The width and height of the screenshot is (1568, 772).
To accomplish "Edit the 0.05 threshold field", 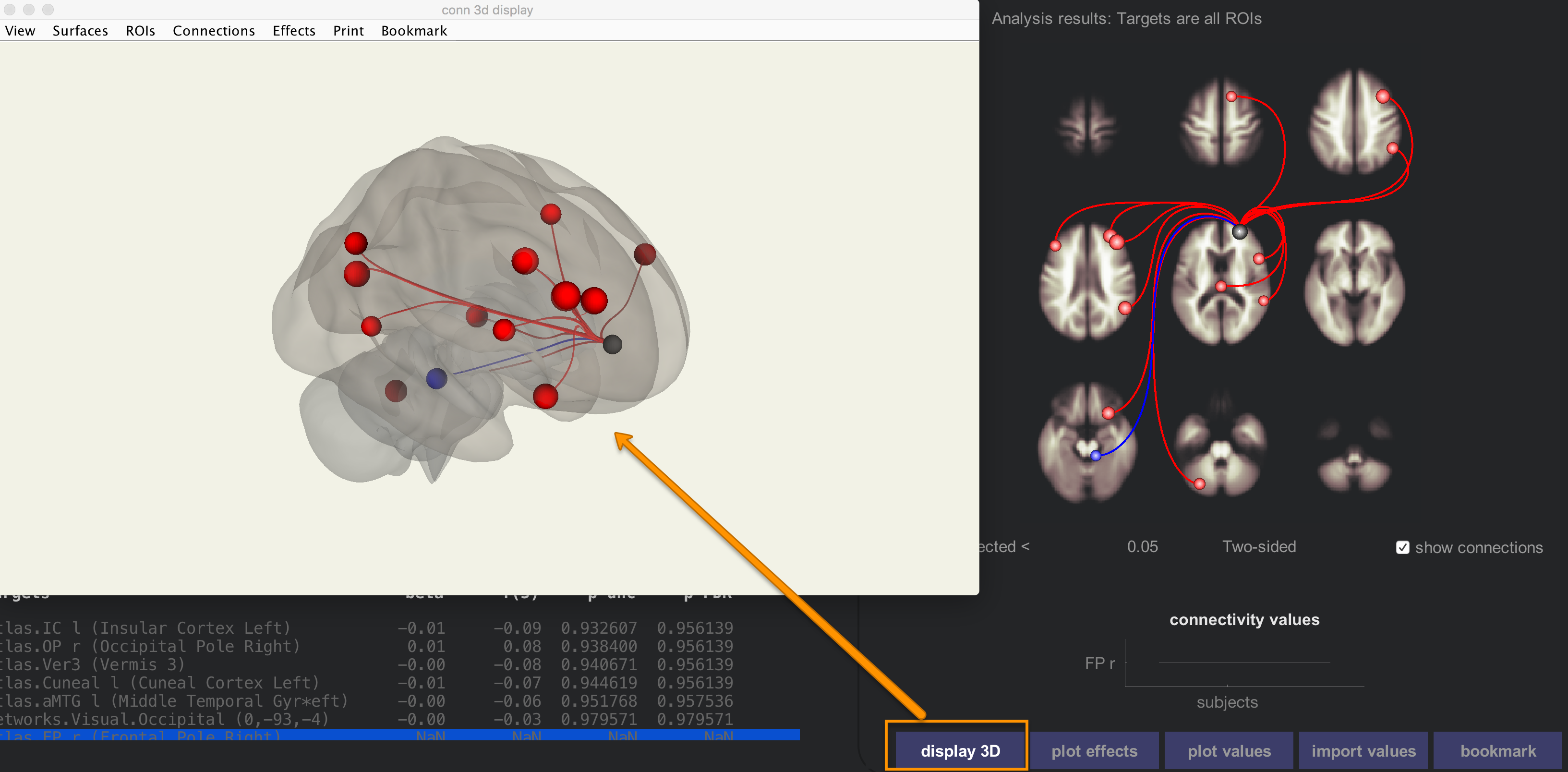I will [1143, 547].
